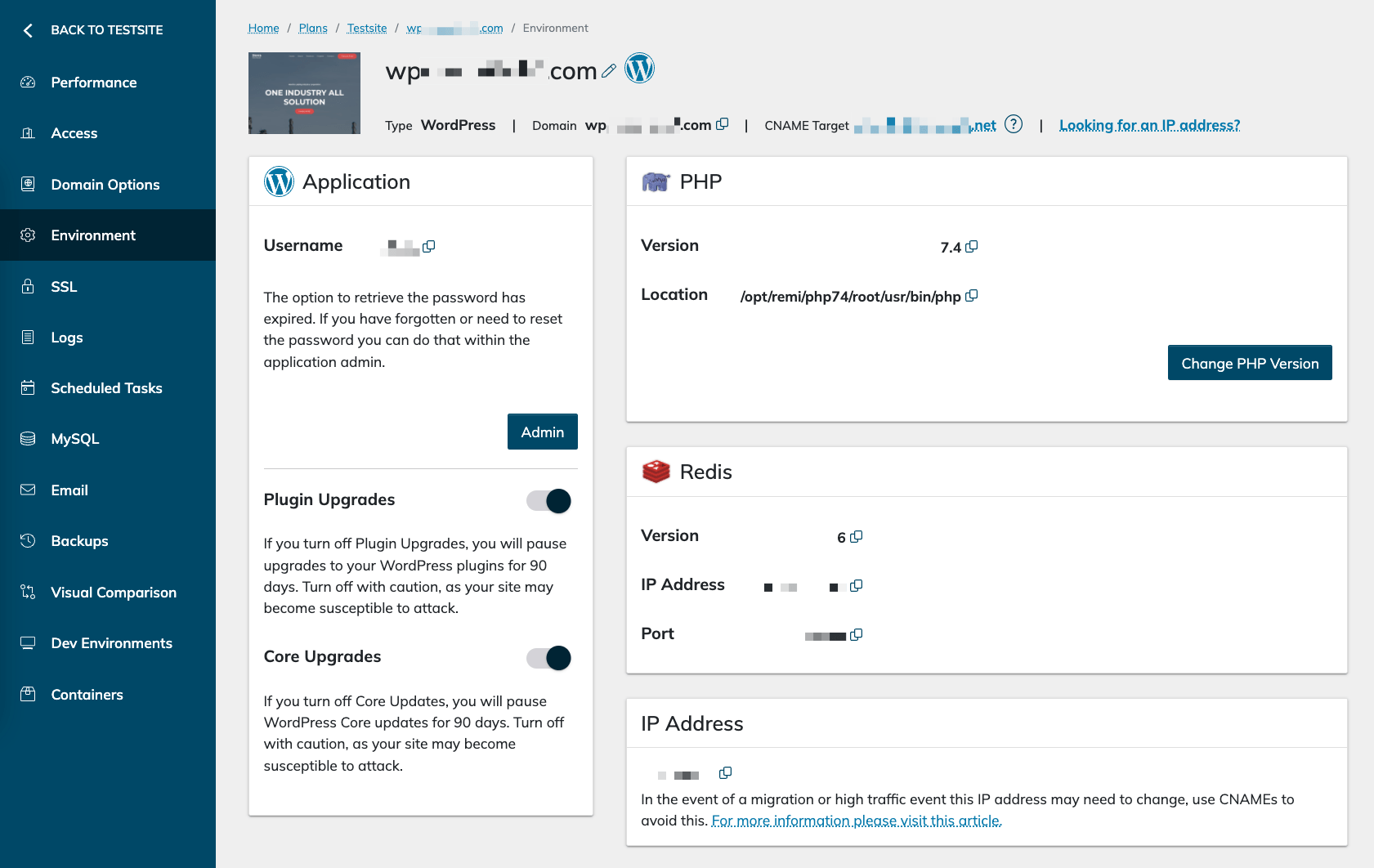1374x868 pixels.
Task: Click the Logs document icon
Action: 28,337
